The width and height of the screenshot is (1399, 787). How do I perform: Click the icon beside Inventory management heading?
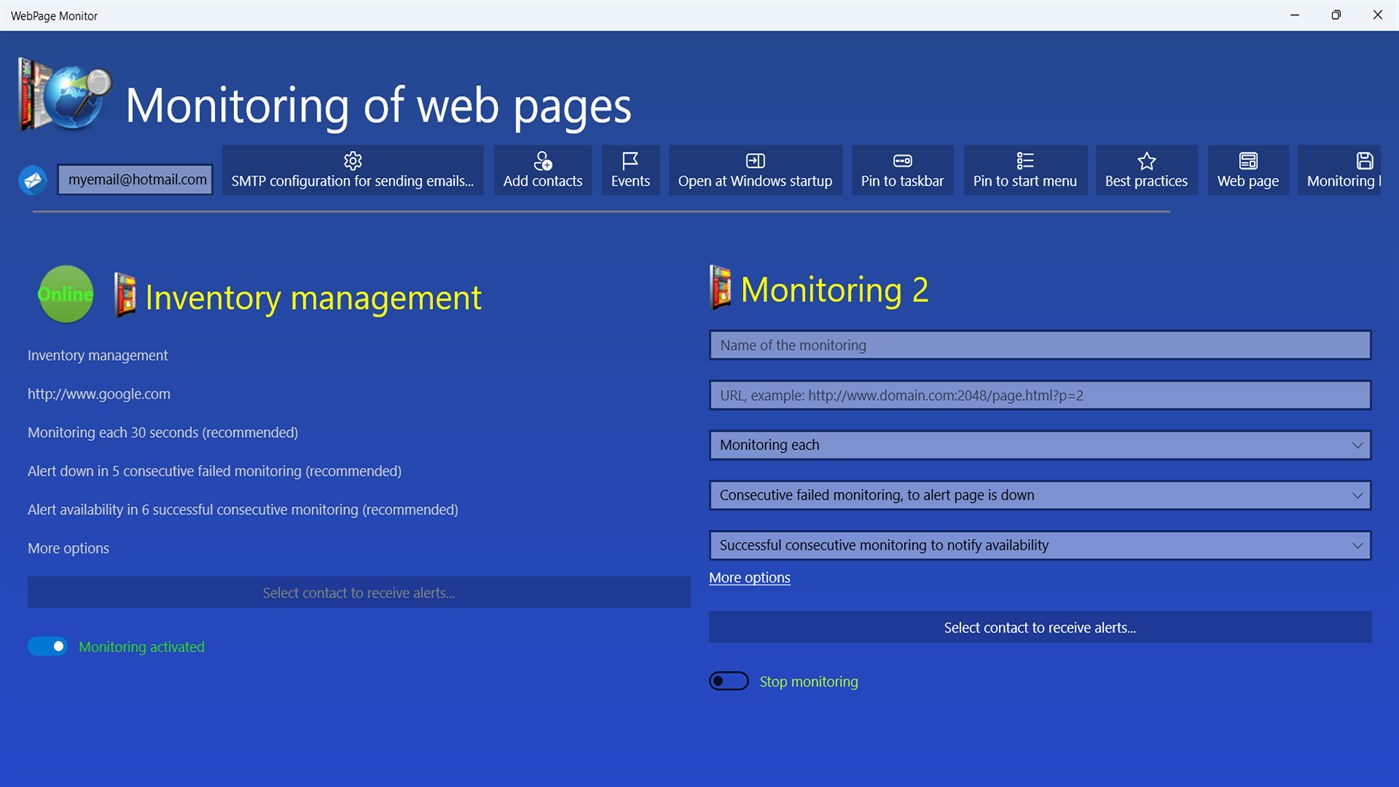click(125, 295)
